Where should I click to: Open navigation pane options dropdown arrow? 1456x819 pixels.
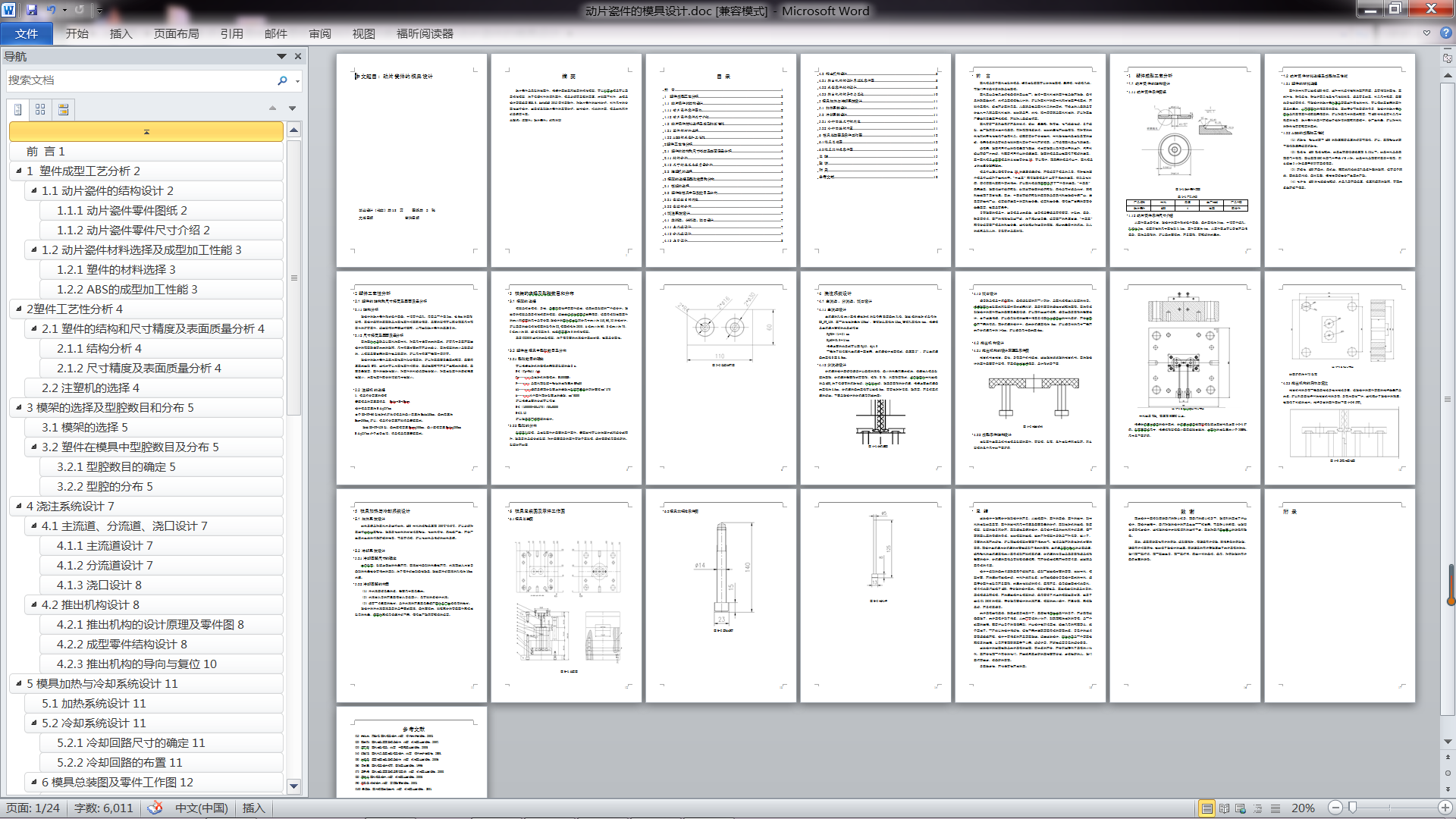(281, 57)
